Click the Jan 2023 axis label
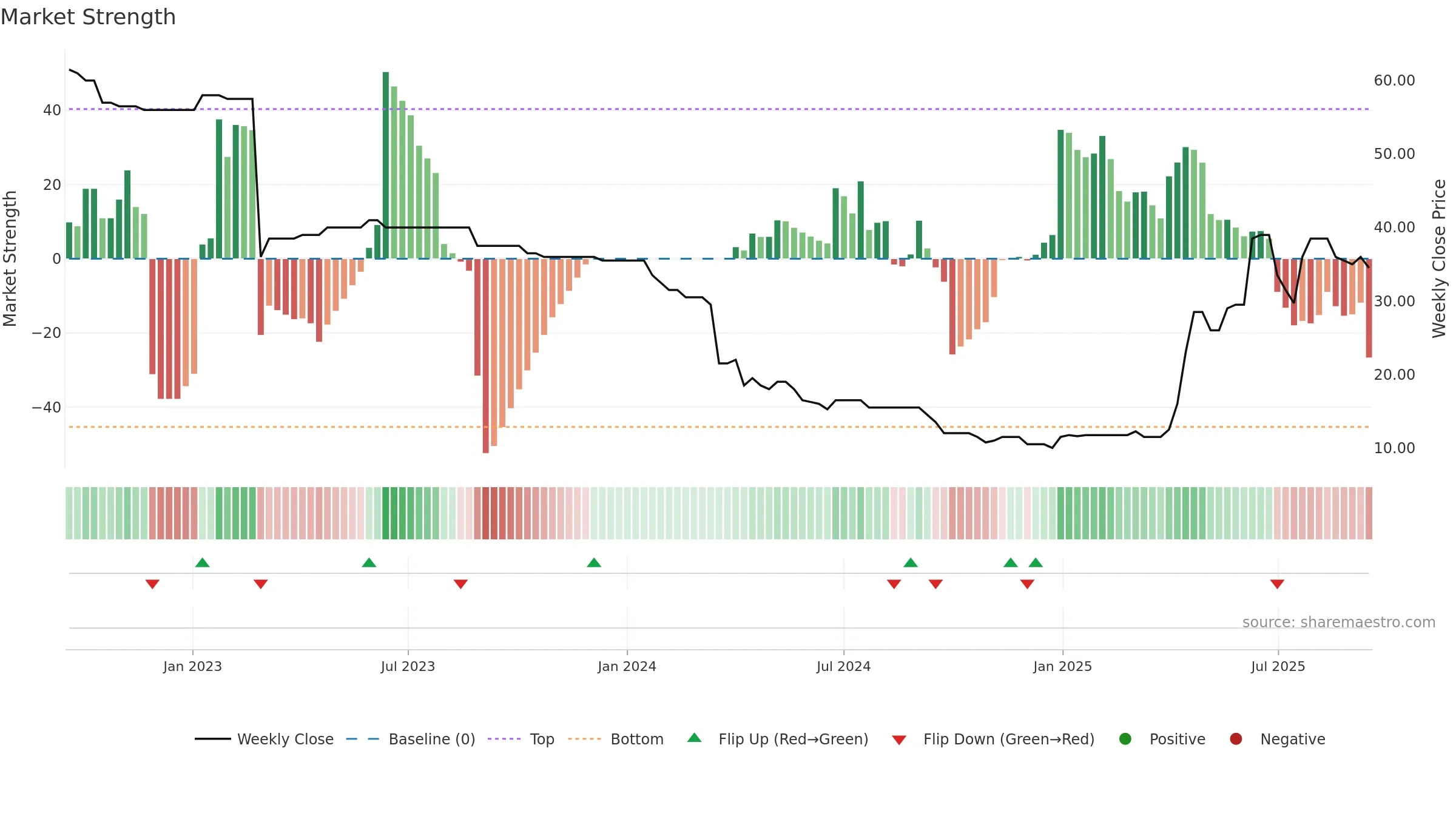Viewport: 1456px width, 819px height. 192,666
